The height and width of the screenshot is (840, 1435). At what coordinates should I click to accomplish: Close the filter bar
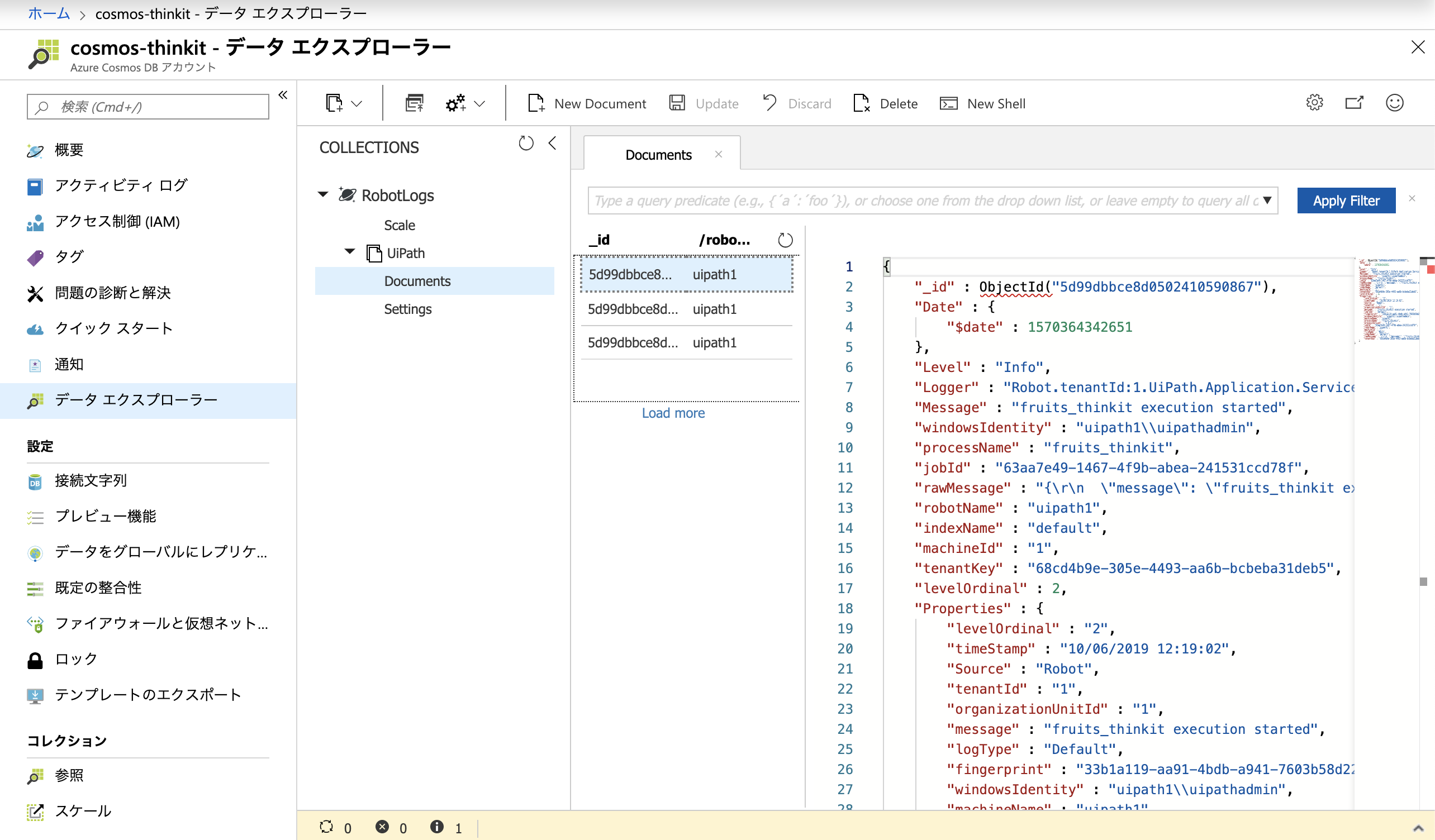(1412, 199)
